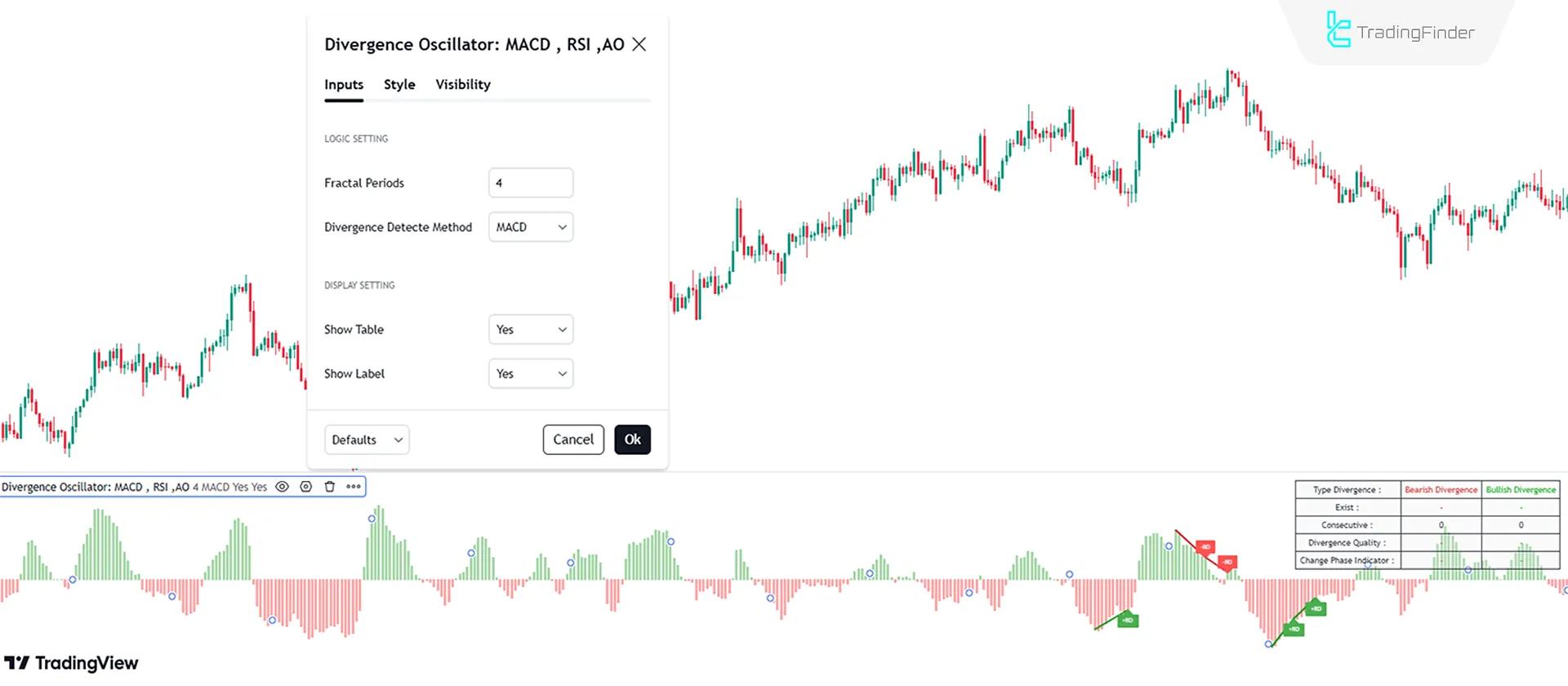Select the Inputs tab
This screenshot has width=1568, height=686.
click(x=343, y=84)
